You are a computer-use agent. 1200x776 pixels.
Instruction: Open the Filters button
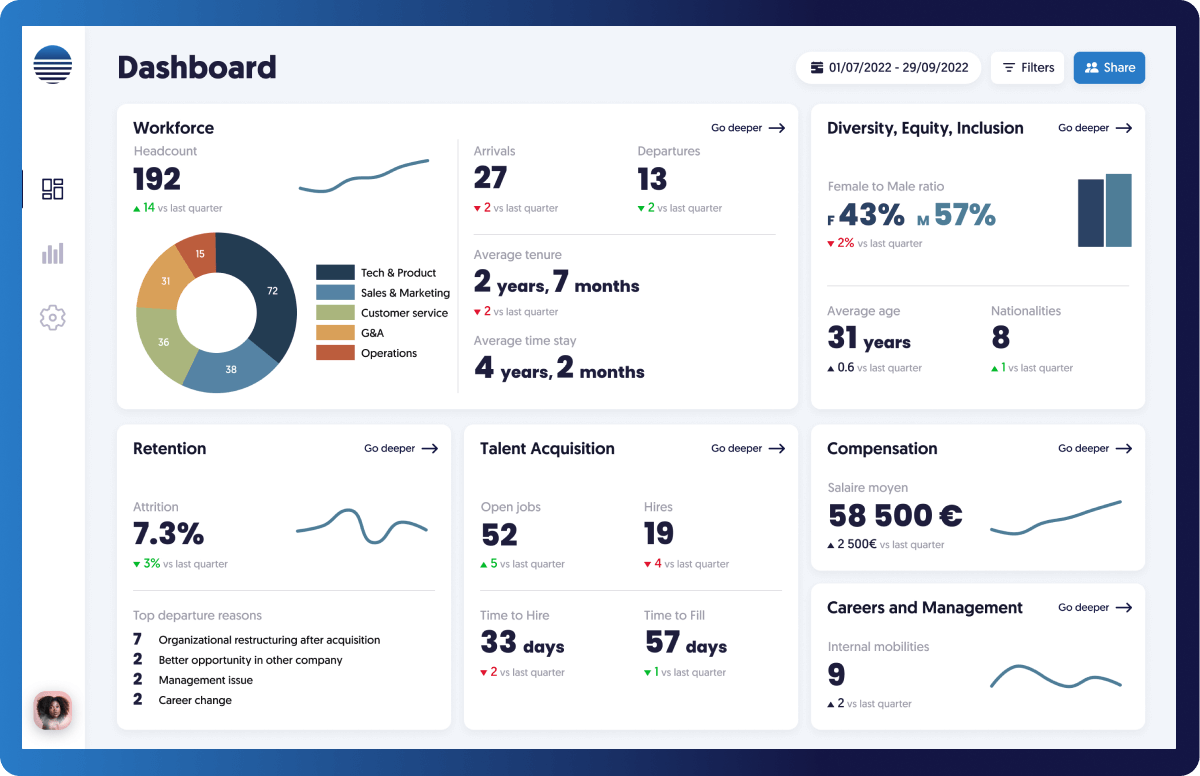tap(1027, 68)
